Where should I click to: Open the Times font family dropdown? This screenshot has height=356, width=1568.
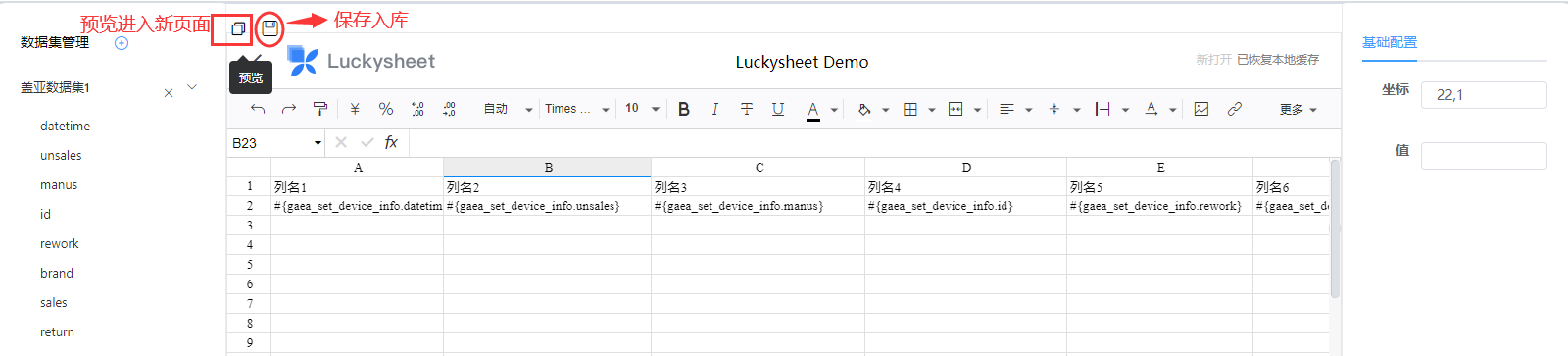[577, 109]
